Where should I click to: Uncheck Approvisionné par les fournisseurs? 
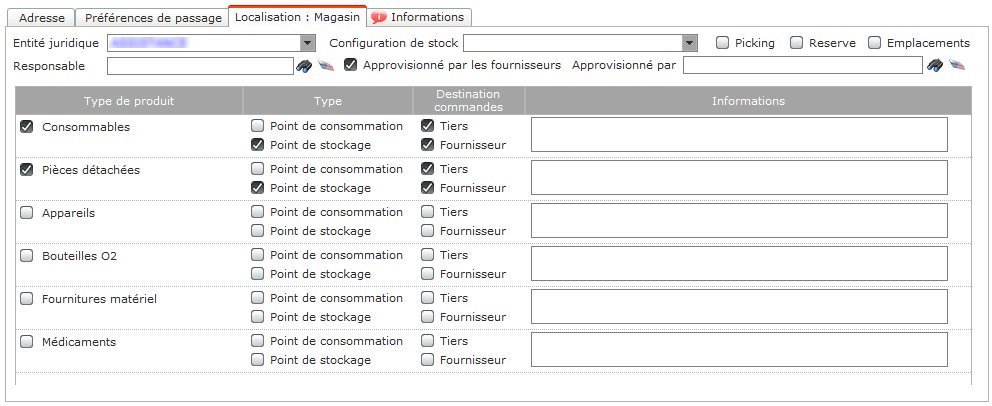coord(350,65)
